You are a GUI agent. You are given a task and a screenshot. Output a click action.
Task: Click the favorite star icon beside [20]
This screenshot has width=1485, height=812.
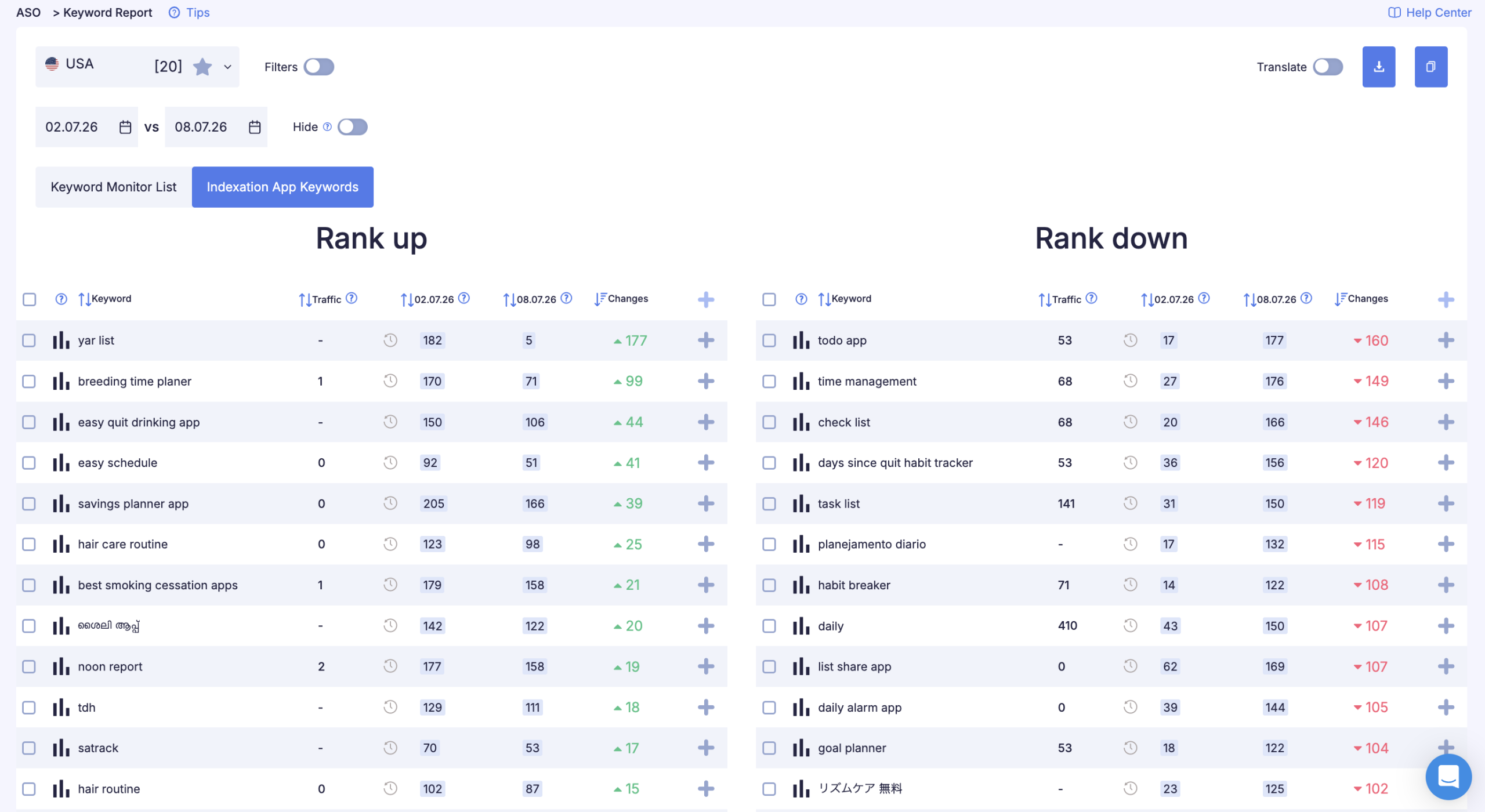coord(202,67)
